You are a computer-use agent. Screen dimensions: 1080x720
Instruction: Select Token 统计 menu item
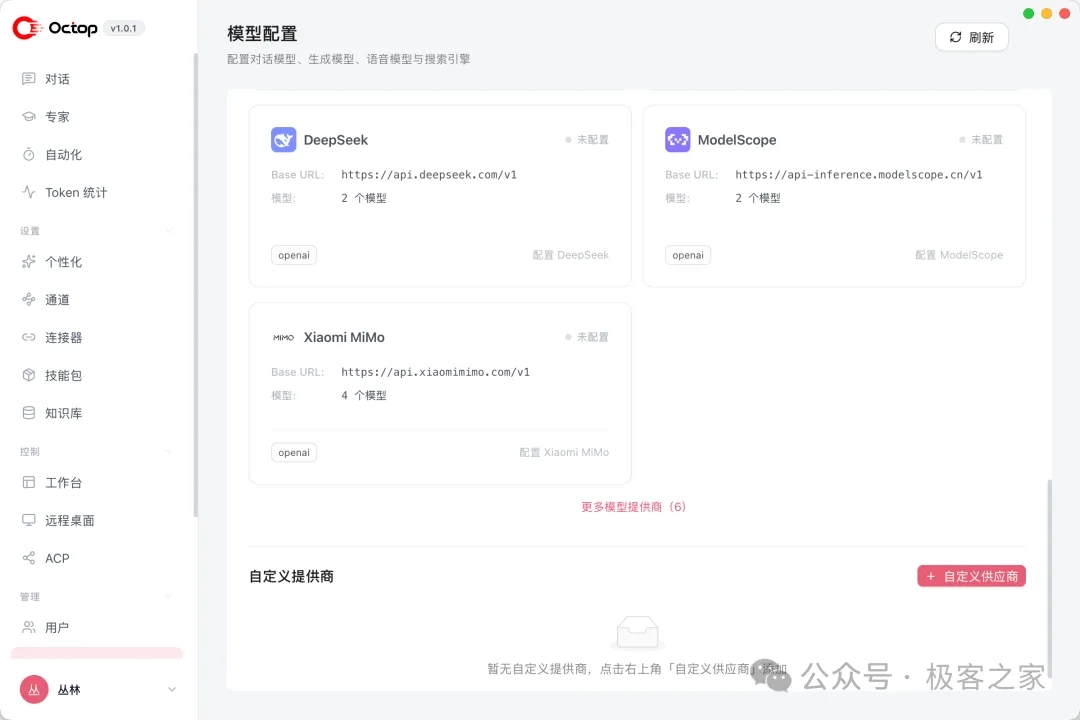pos(96,192)
